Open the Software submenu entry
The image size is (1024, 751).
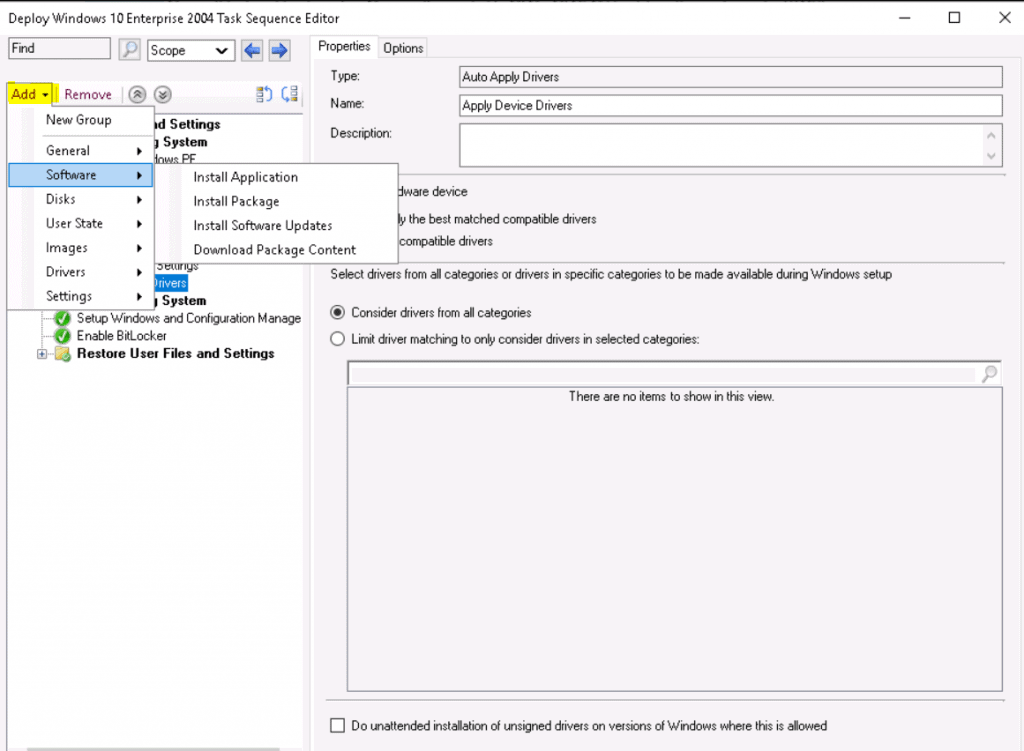tap(81, 175)
